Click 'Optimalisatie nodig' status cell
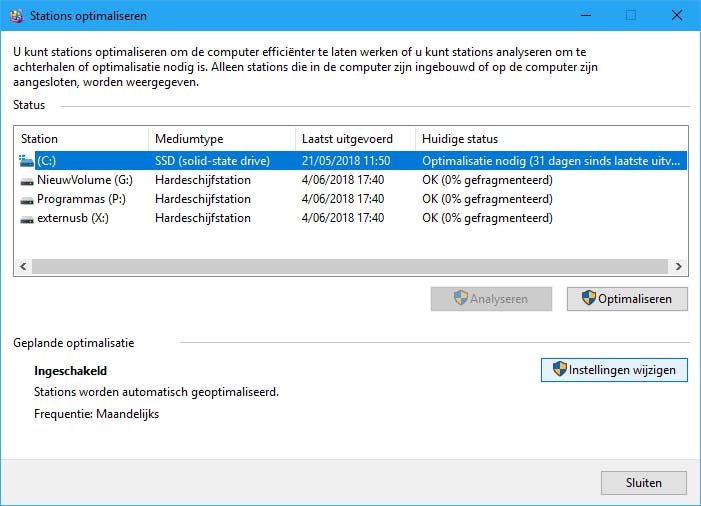 (x=551, y=161)
